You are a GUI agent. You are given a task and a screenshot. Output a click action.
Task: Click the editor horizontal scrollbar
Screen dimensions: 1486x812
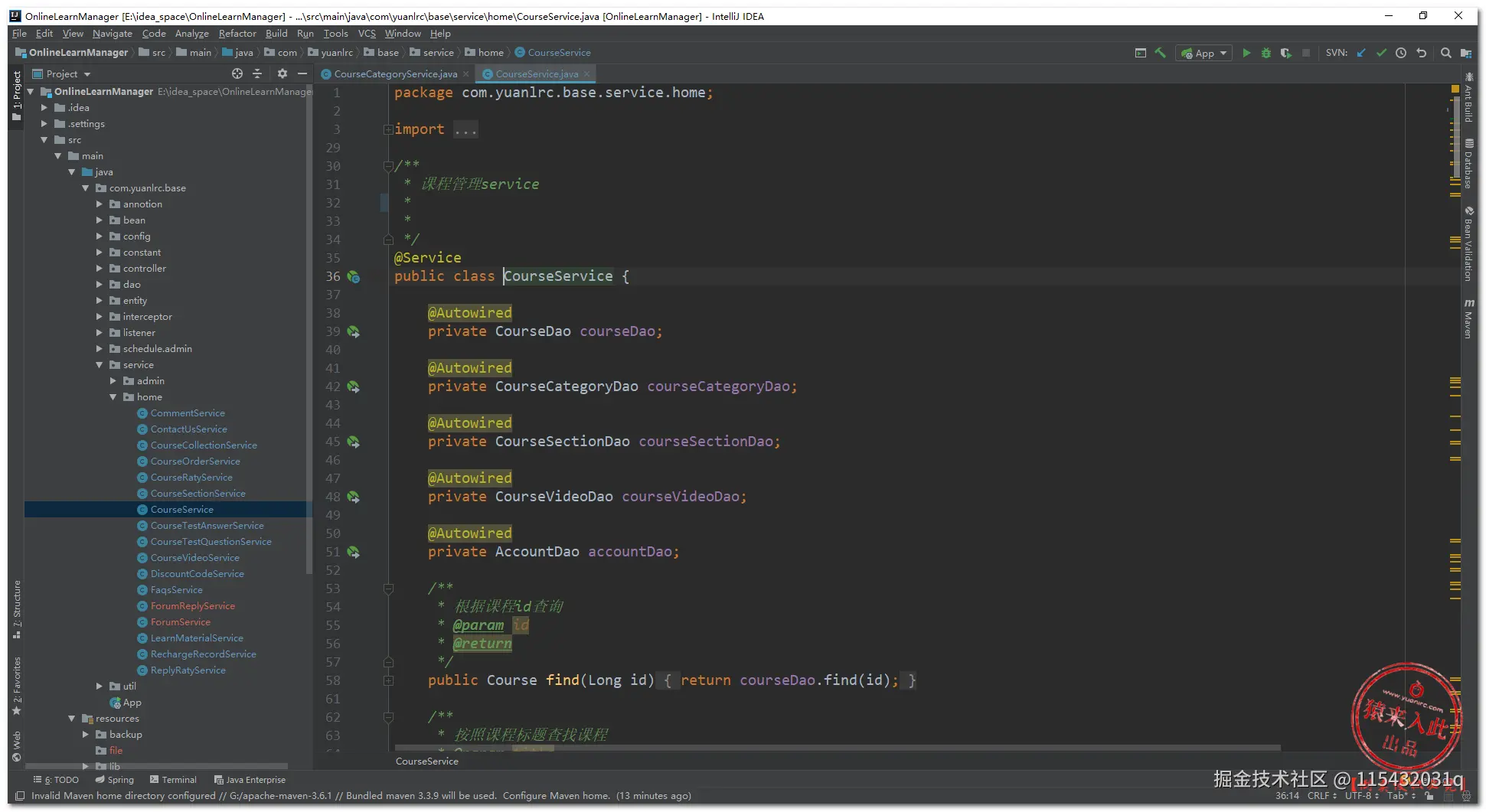(837, 748)
